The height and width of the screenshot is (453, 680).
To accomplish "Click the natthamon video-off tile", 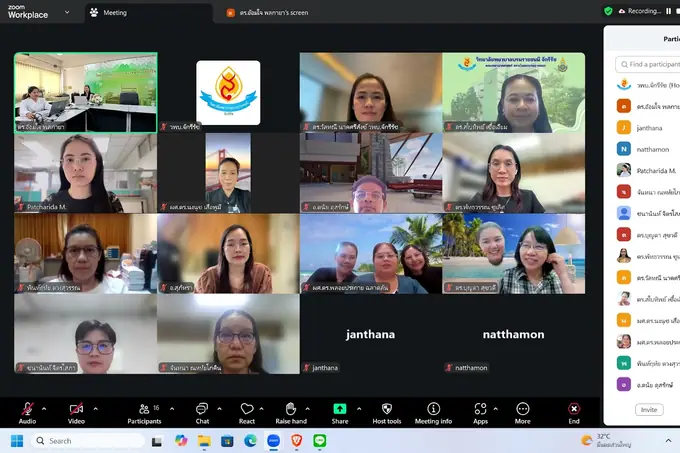I will coord(513,334).
